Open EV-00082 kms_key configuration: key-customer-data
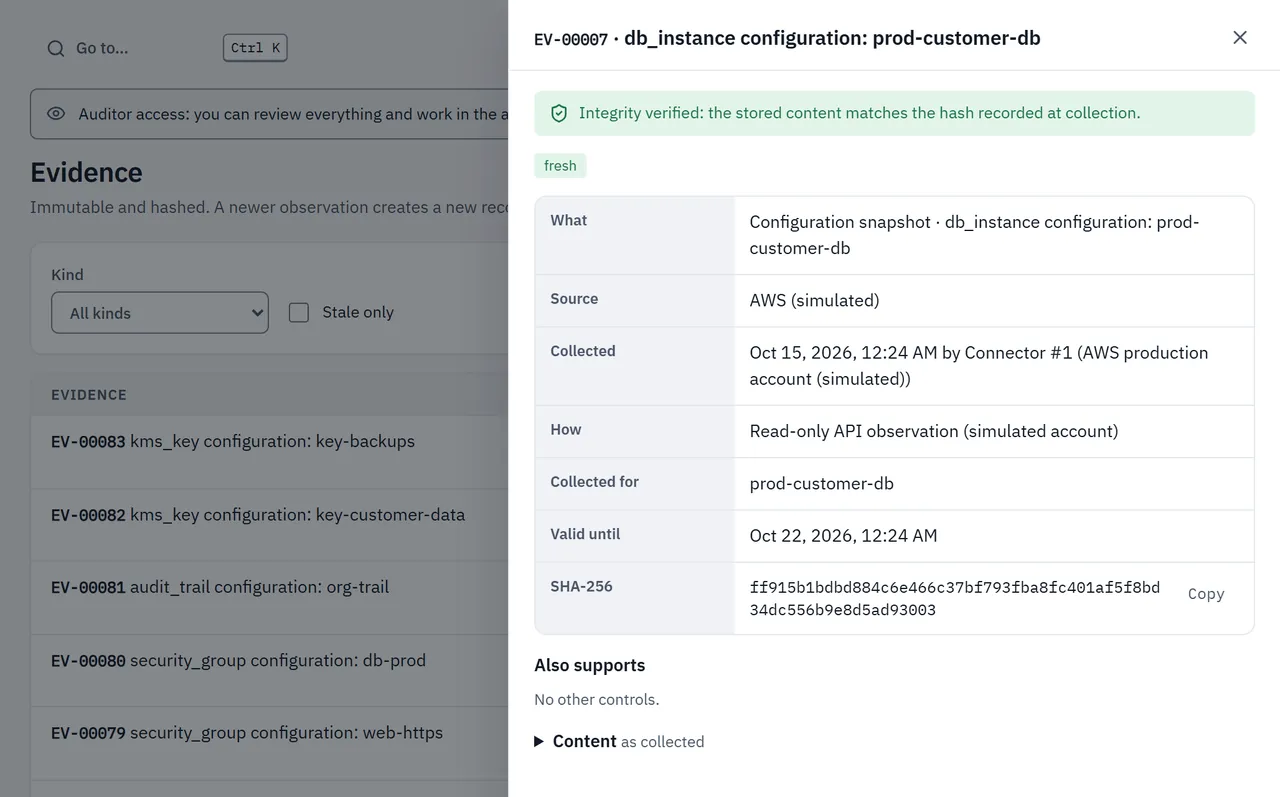Viewport: 1280px width, 797px height. tap(258, 515)
